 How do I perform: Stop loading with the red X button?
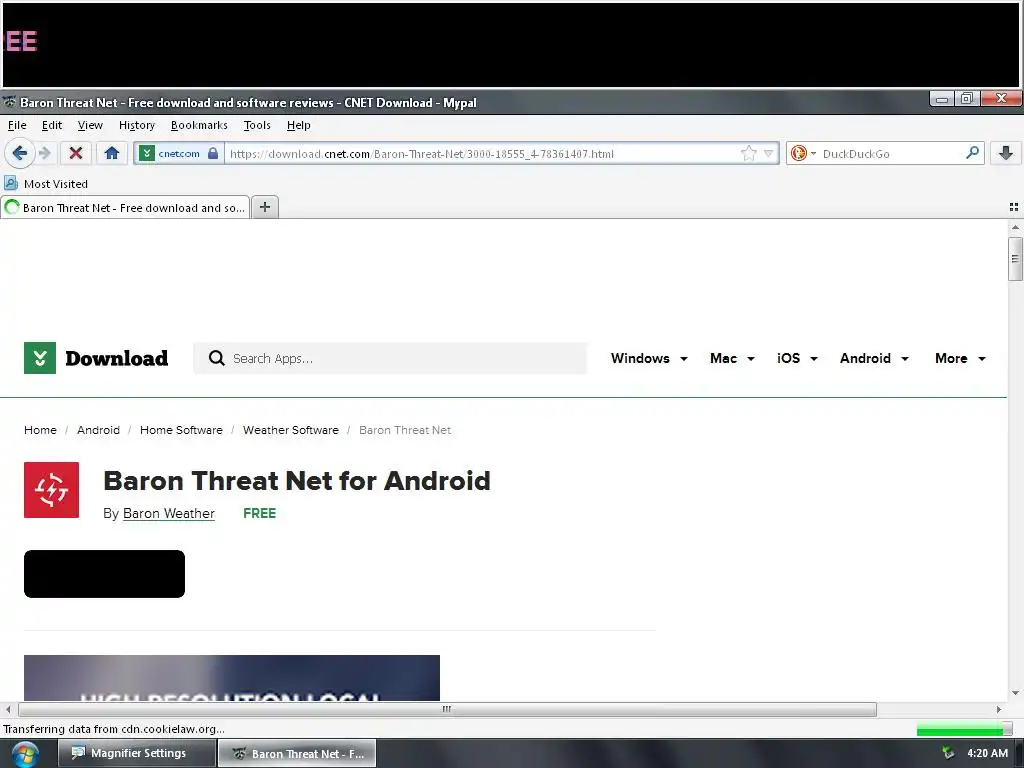pos(76,153)
